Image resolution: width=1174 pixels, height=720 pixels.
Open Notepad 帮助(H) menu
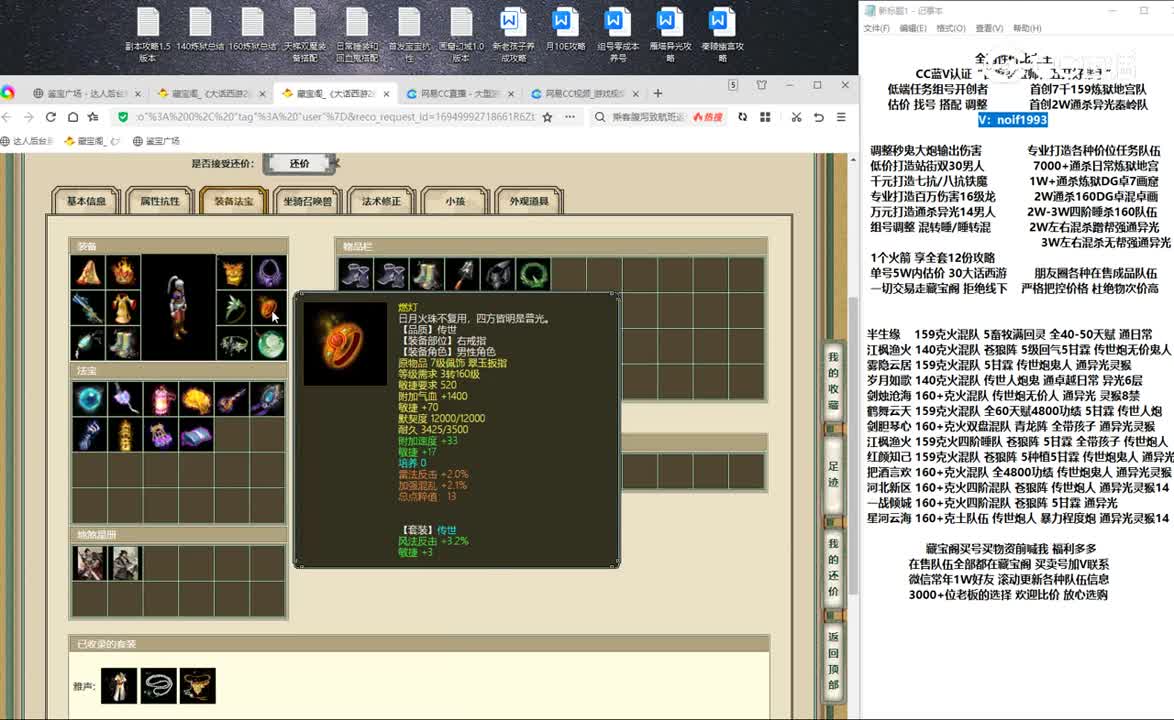point(1027,28)
